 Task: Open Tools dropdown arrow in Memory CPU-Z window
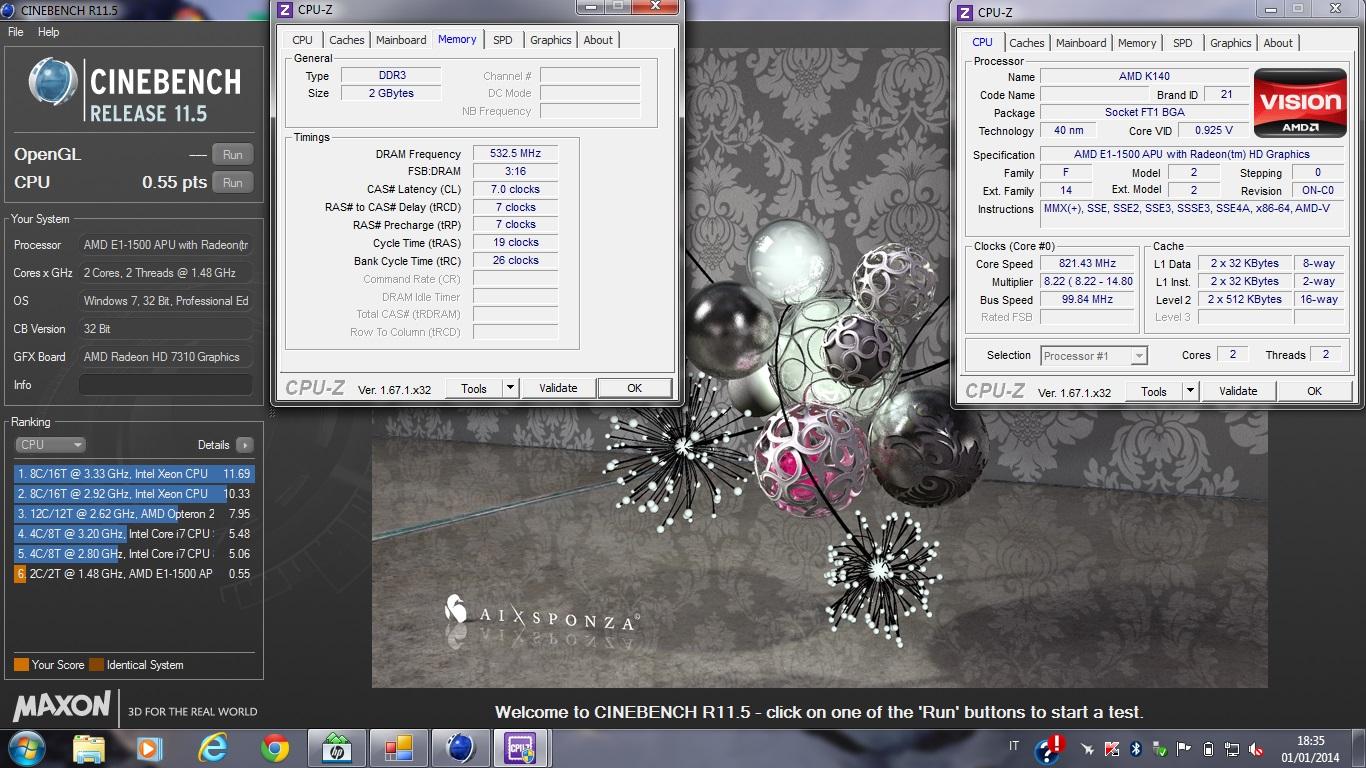coord(509,388)
